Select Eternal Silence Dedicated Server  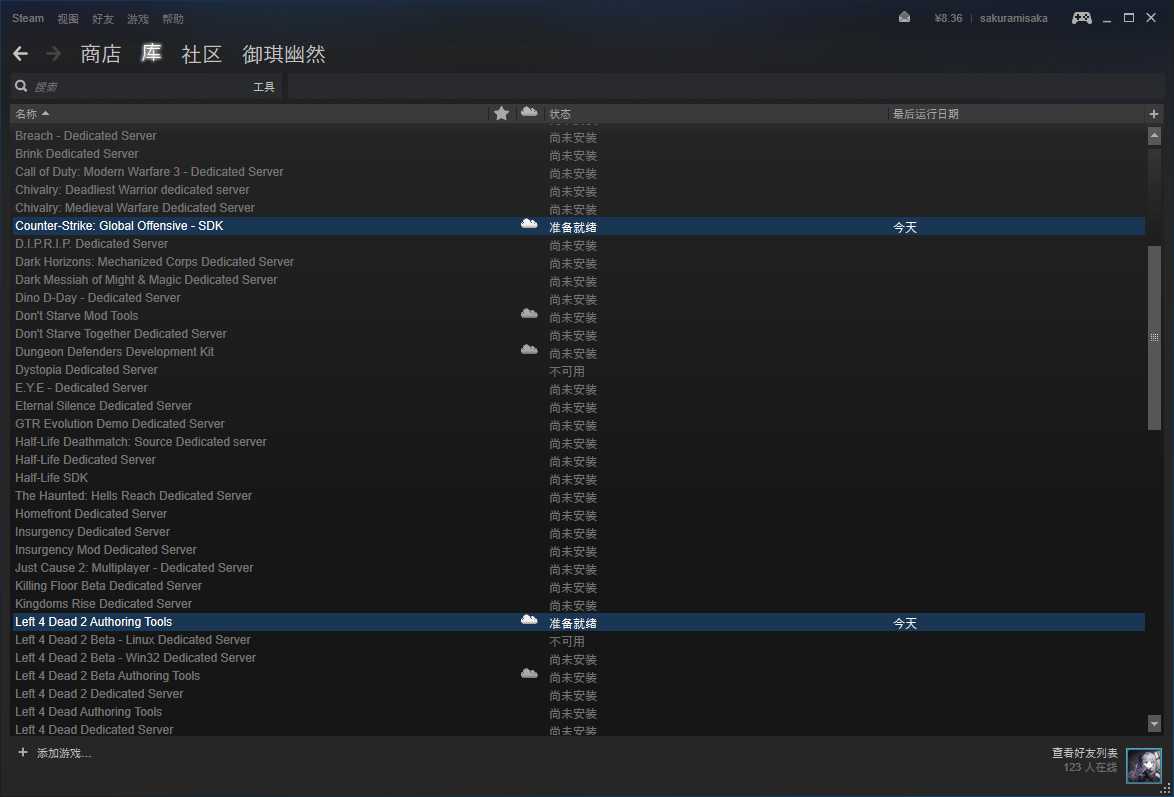(578, 405)
